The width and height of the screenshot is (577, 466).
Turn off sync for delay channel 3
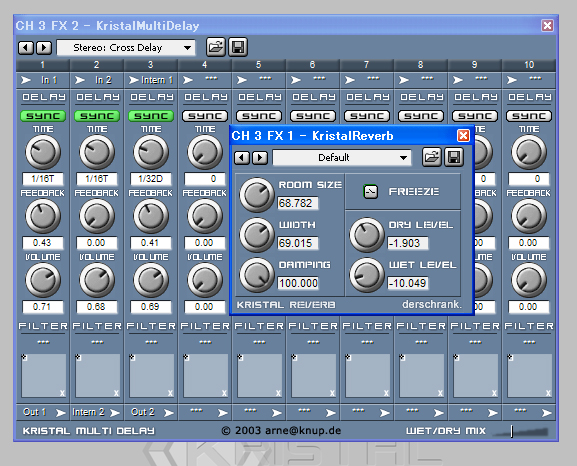[x=151, y=116]
